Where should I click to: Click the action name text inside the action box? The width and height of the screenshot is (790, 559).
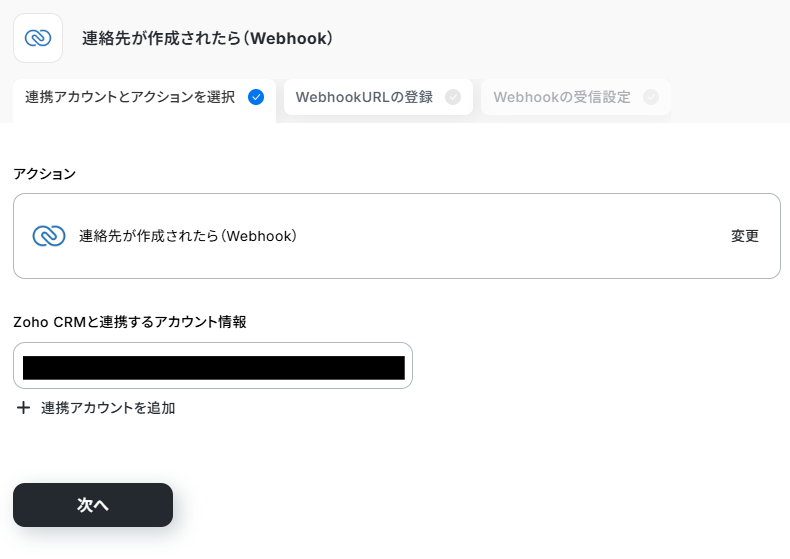point(188,236)
